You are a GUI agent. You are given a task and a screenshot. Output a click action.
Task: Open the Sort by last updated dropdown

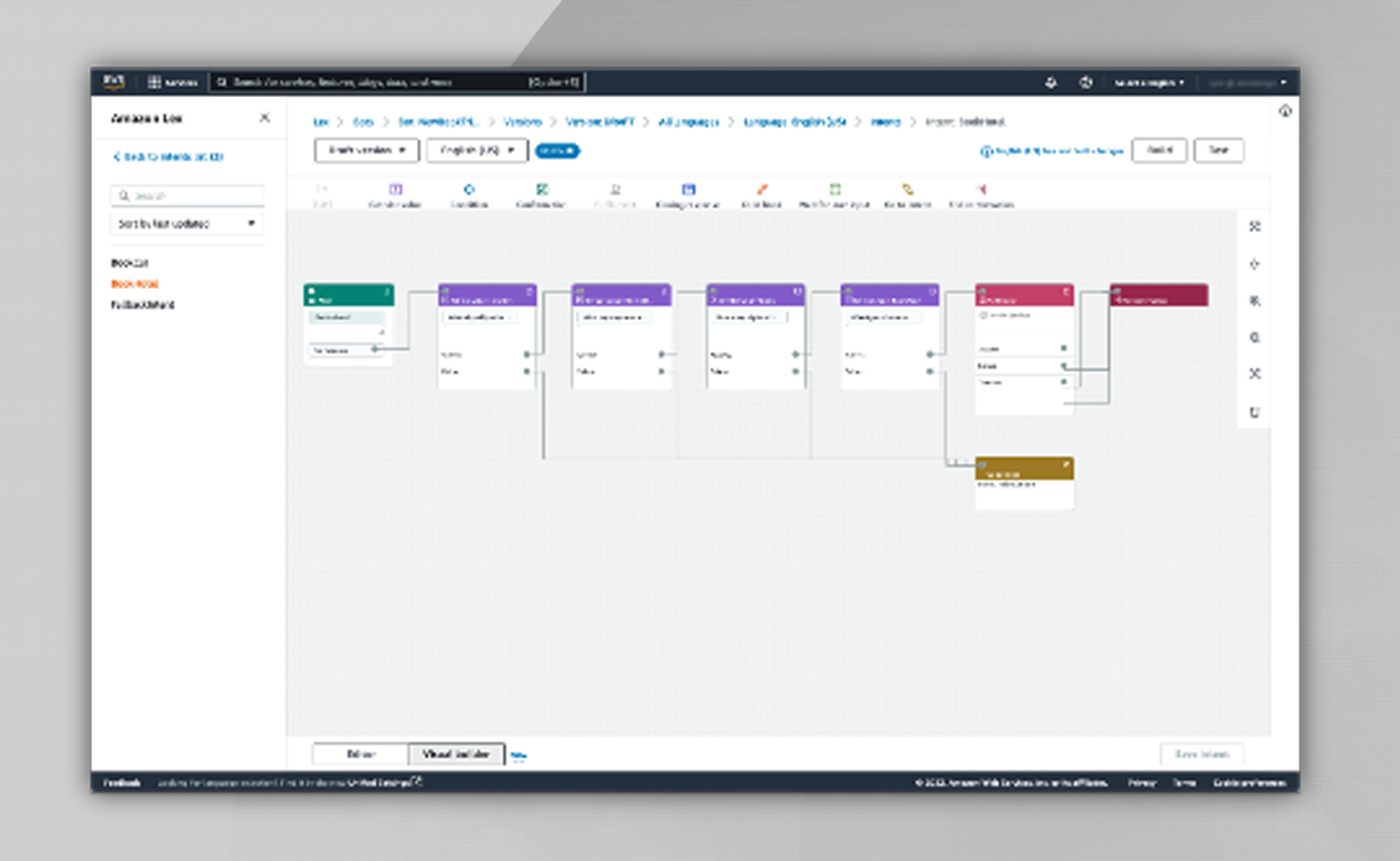(x=187, y=224)
